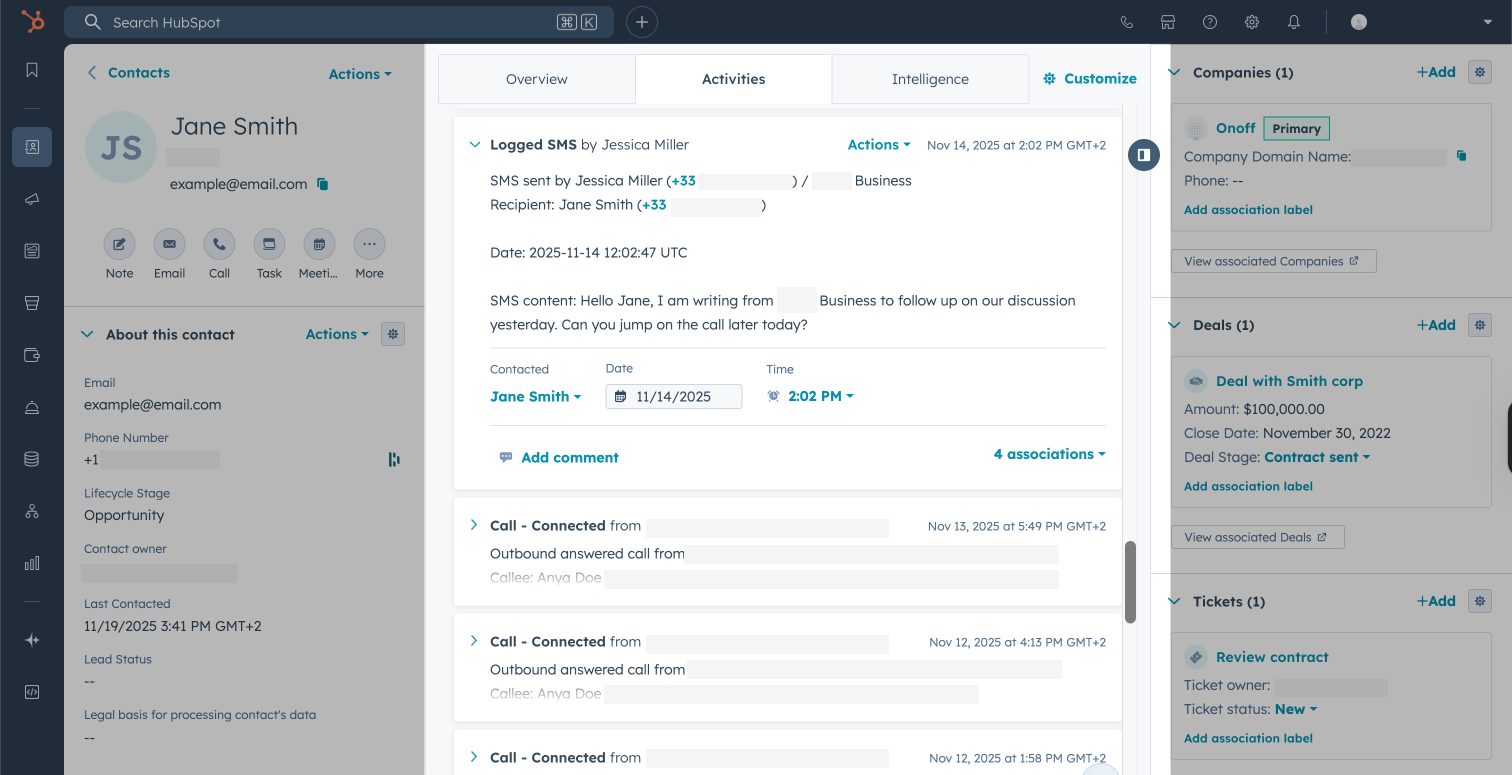Open More contact actions ellipsis
This screenshot has height=775, width=1512.
click(369, 244)
